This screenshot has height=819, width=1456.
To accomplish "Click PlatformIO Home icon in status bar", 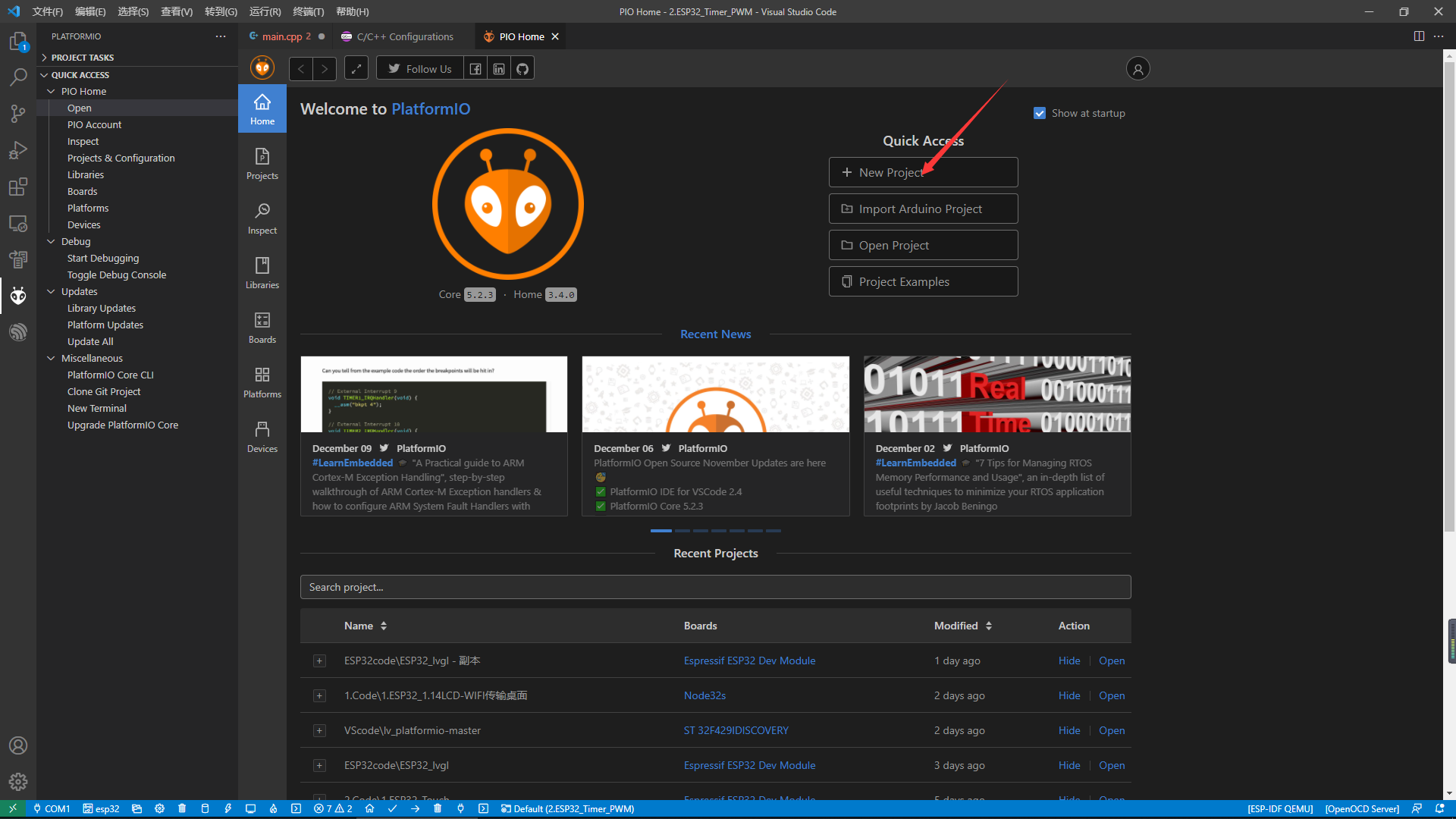I will 369,808.
